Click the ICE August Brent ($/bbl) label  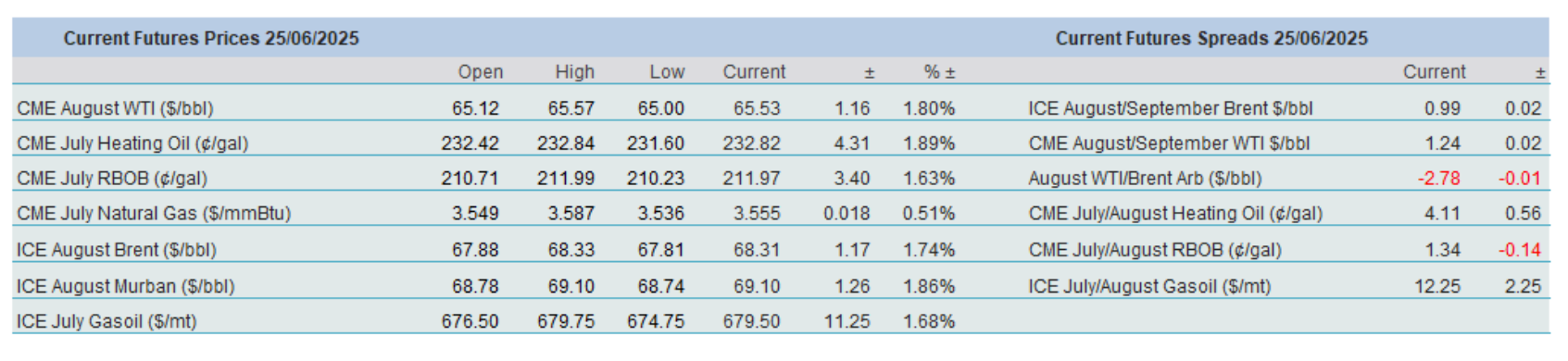[117, 250]
